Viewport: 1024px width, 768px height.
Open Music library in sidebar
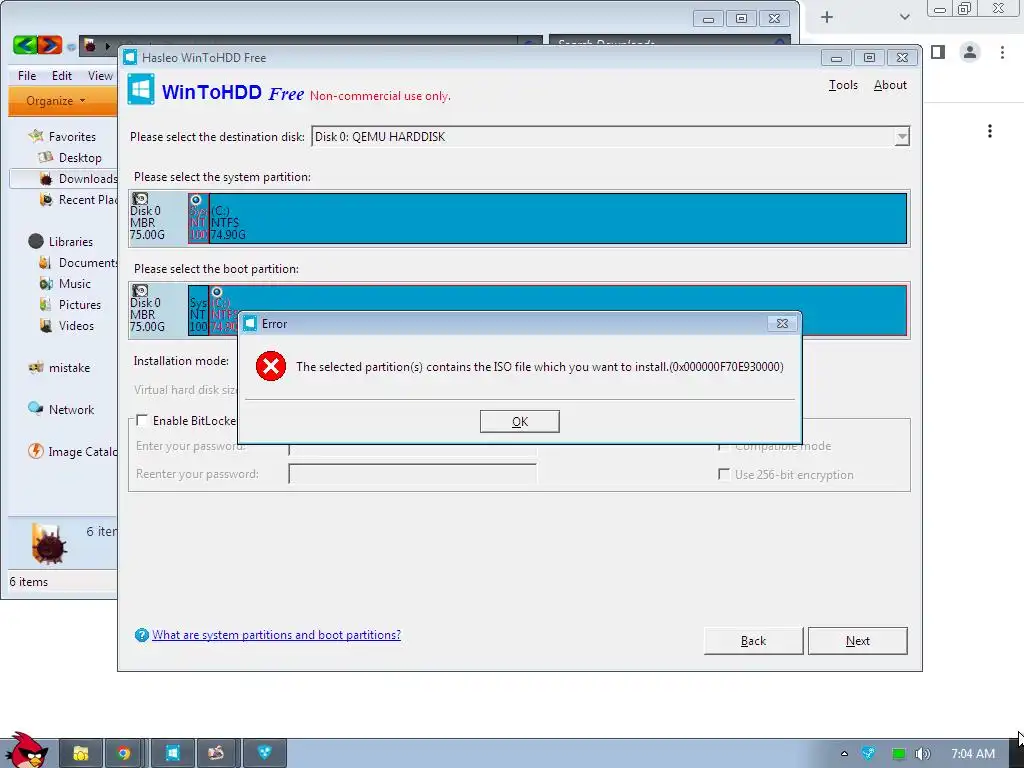coord(74,283)
